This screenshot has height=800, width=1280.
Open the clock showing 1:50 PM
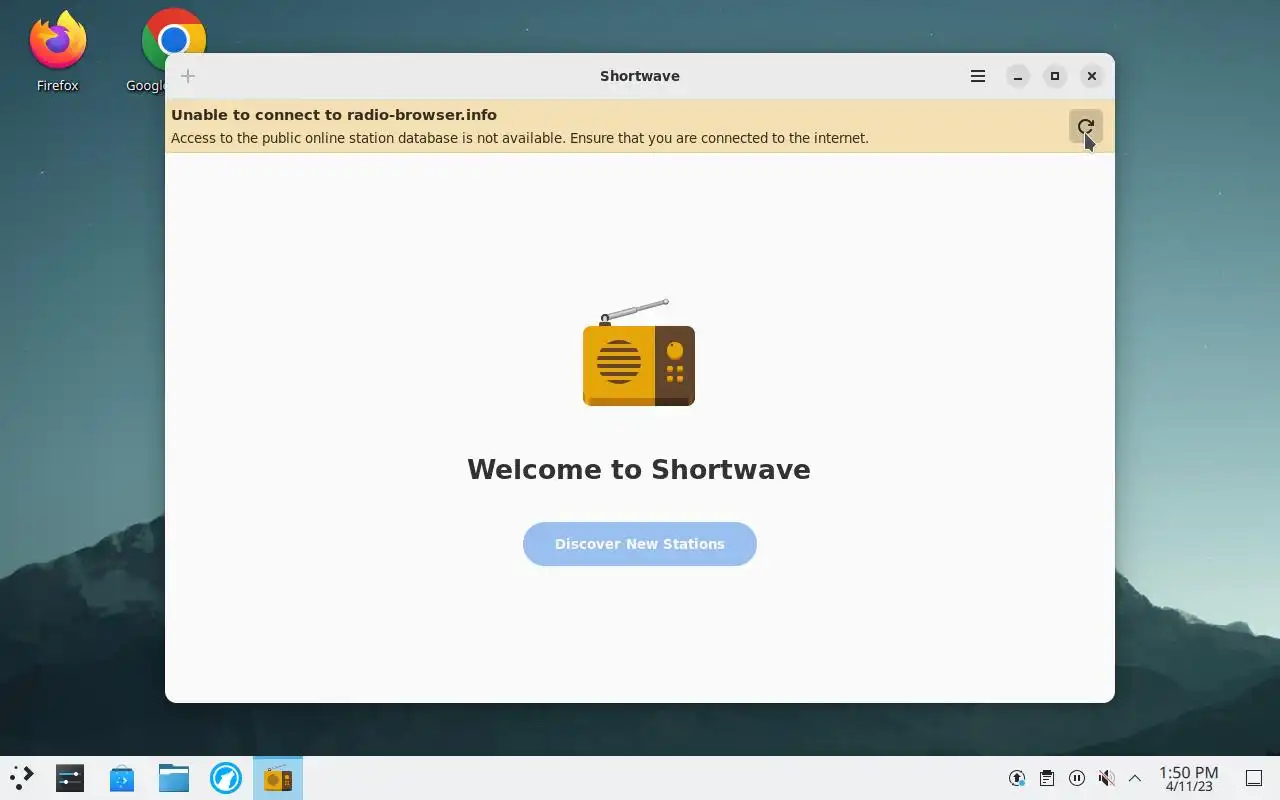(1188, 778)
